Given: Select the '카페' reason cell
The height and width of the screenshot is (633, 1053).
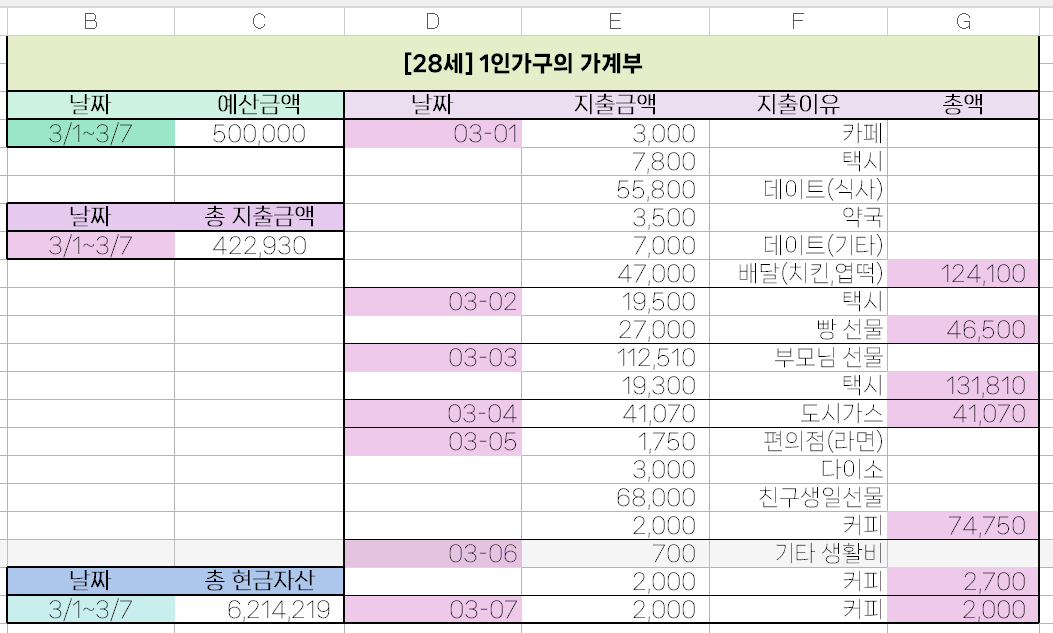Looking at the screenshot, I should pos(798,133).
